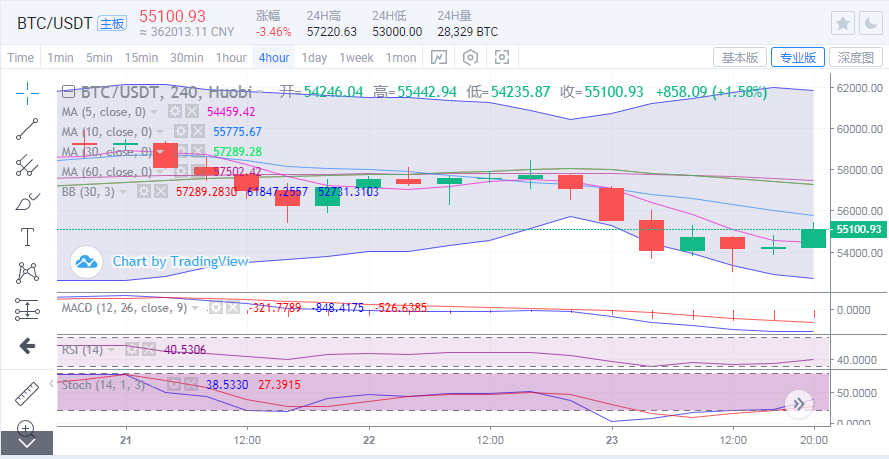Viewport: 889px width, 459px height.
Task: Click the MA 5 value 54459.42
Action: 231,112
